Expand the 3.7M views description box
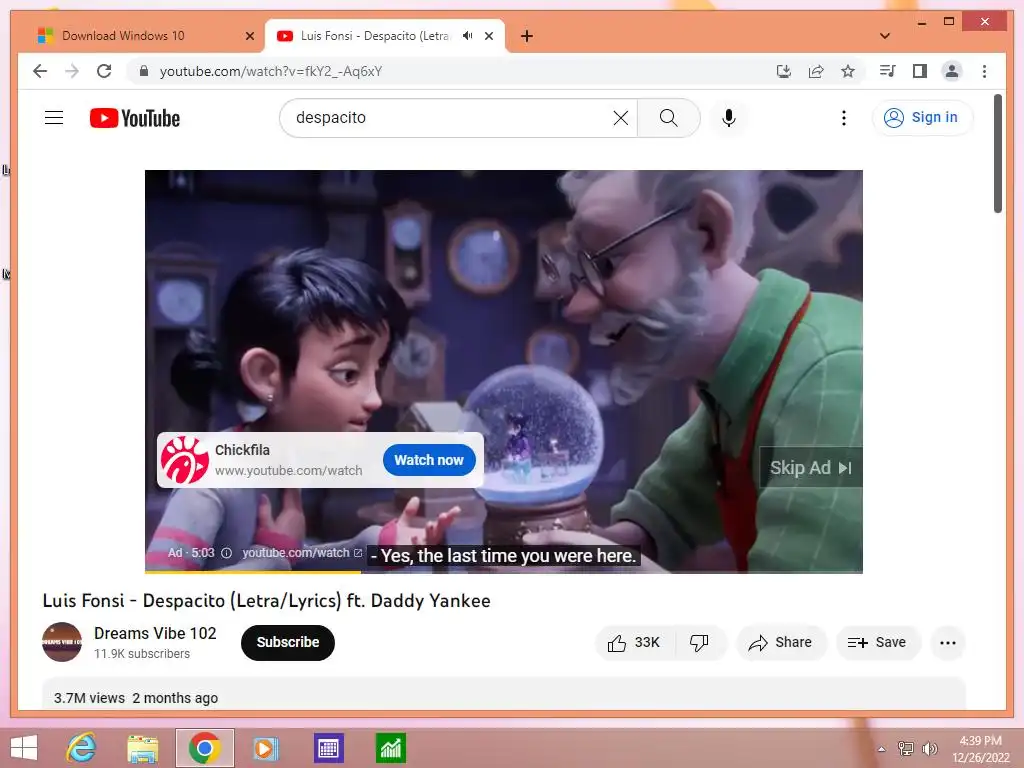Image resolution: width=1024 pixels, height=768 pixels. tap(504, 694)
